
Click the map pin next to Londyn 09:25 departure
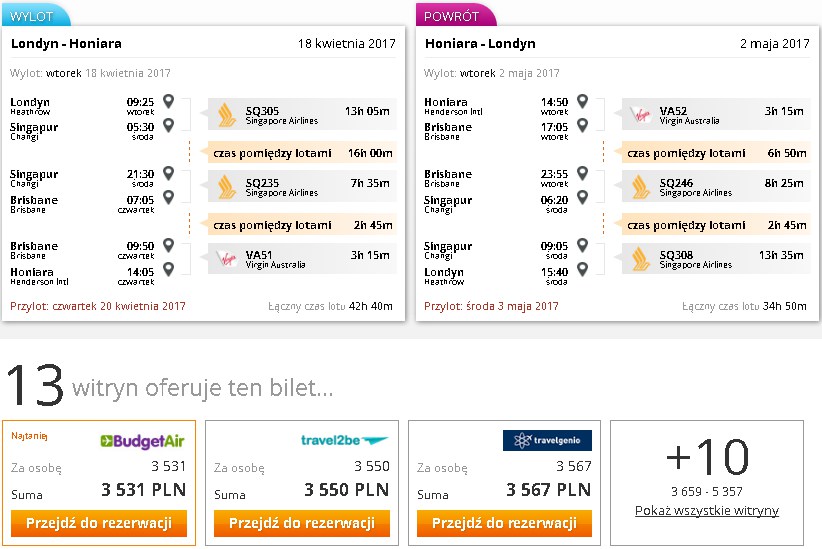[168, 101]
